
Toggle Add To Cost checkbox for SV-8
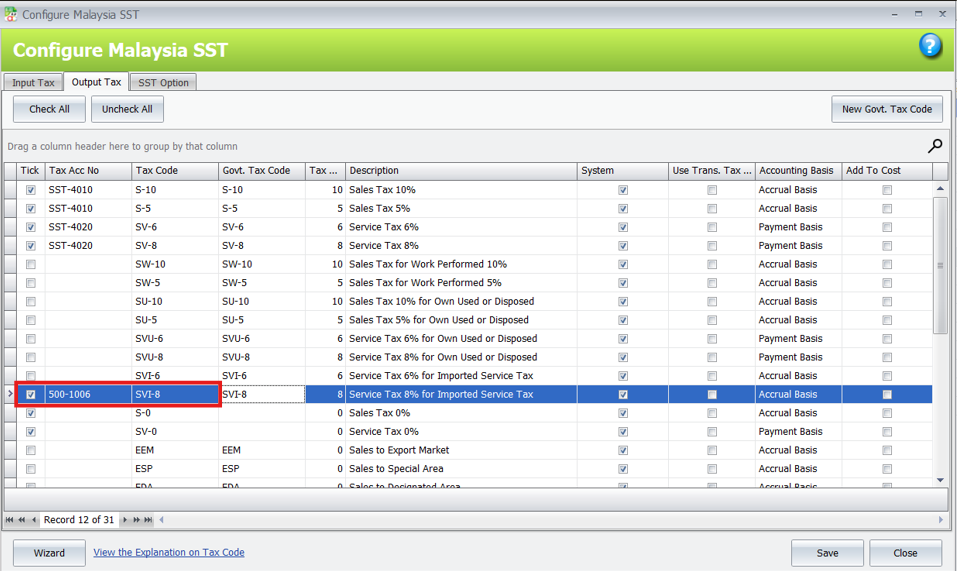point(887,246)
